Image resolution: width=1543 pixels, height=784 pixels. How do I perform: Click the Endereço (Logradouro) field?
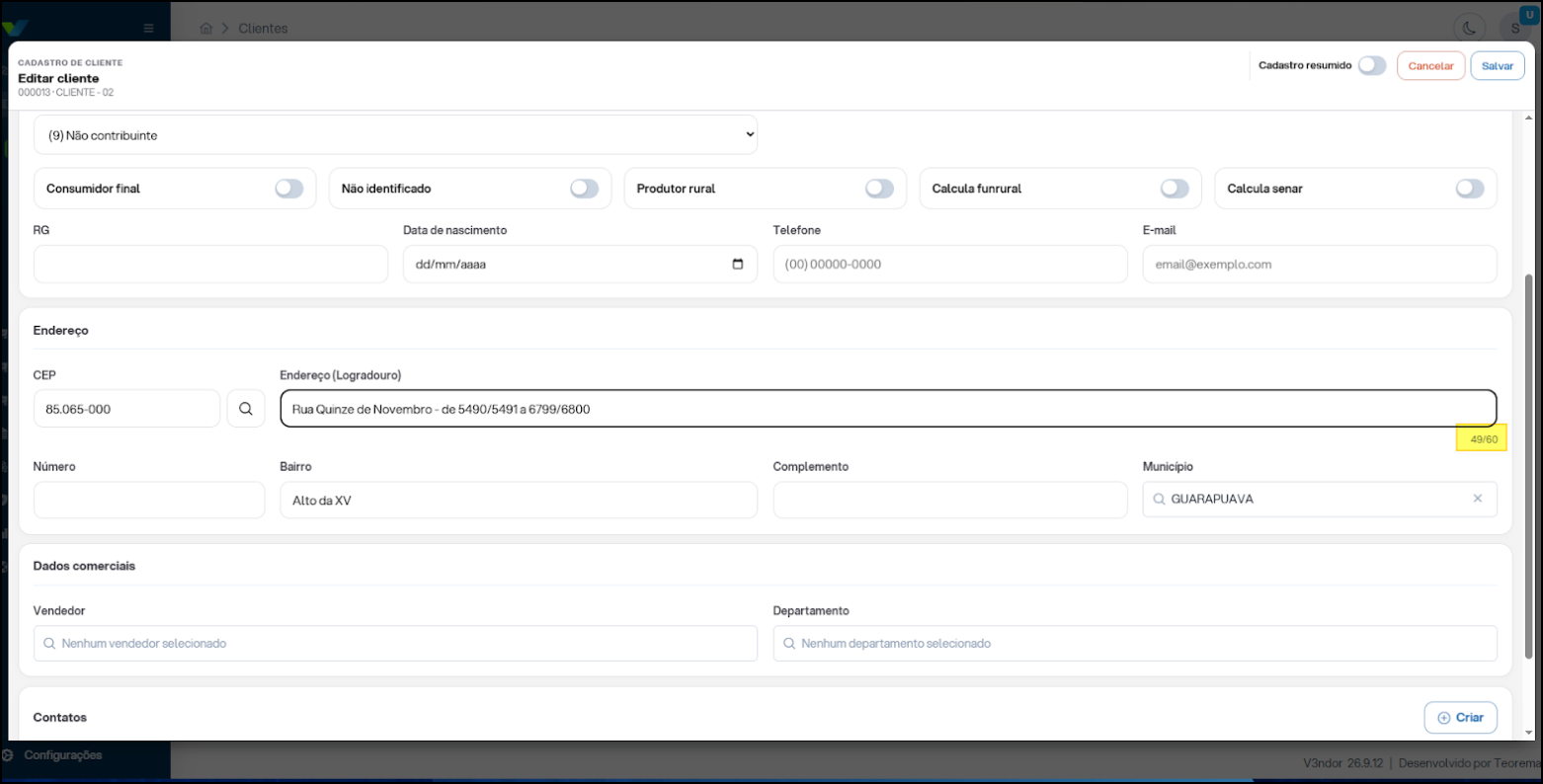coord(888,409)
